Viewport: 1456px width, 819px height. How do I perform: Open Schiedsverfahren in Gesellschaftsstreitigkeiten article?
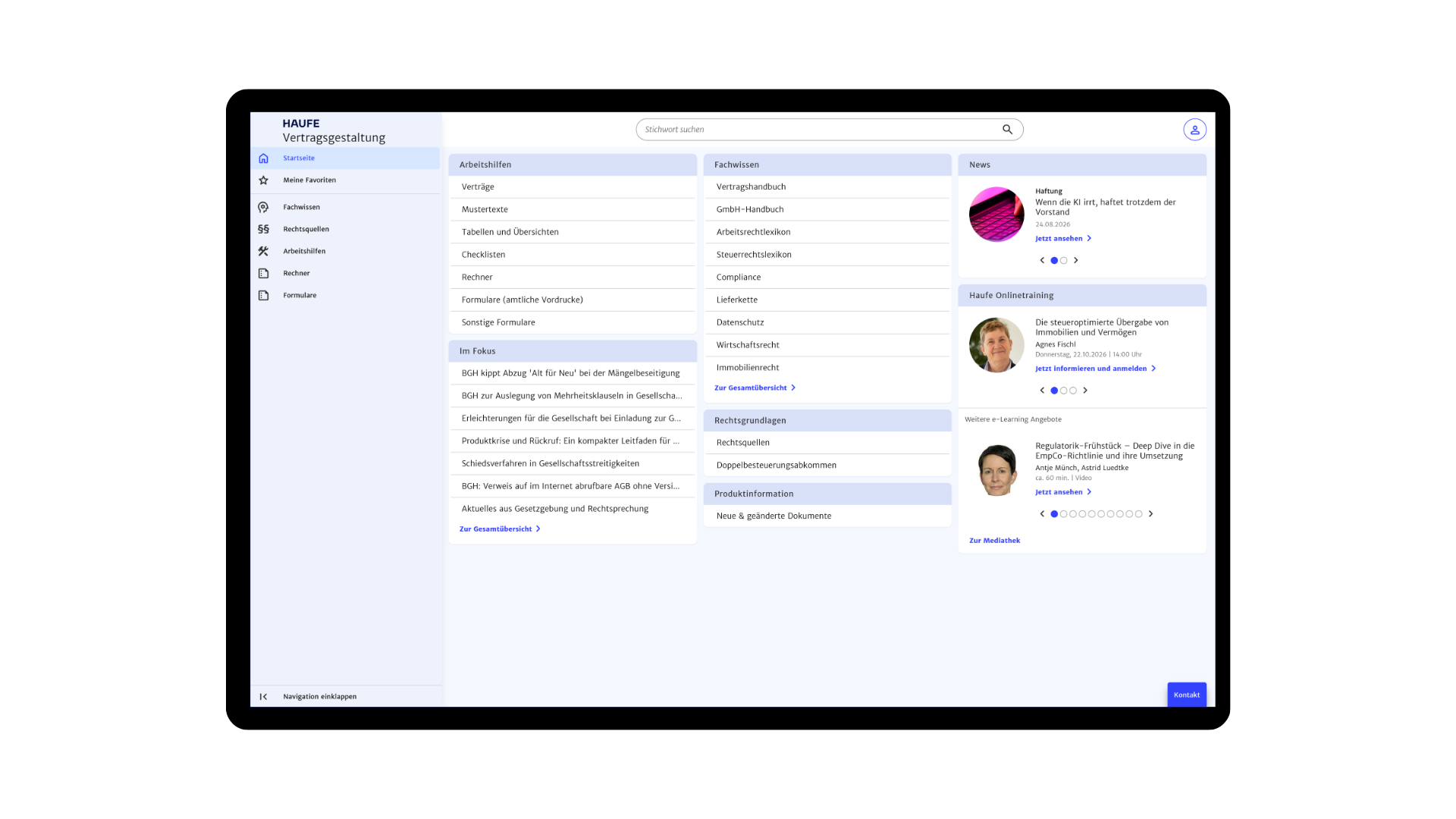pos(573,463)
